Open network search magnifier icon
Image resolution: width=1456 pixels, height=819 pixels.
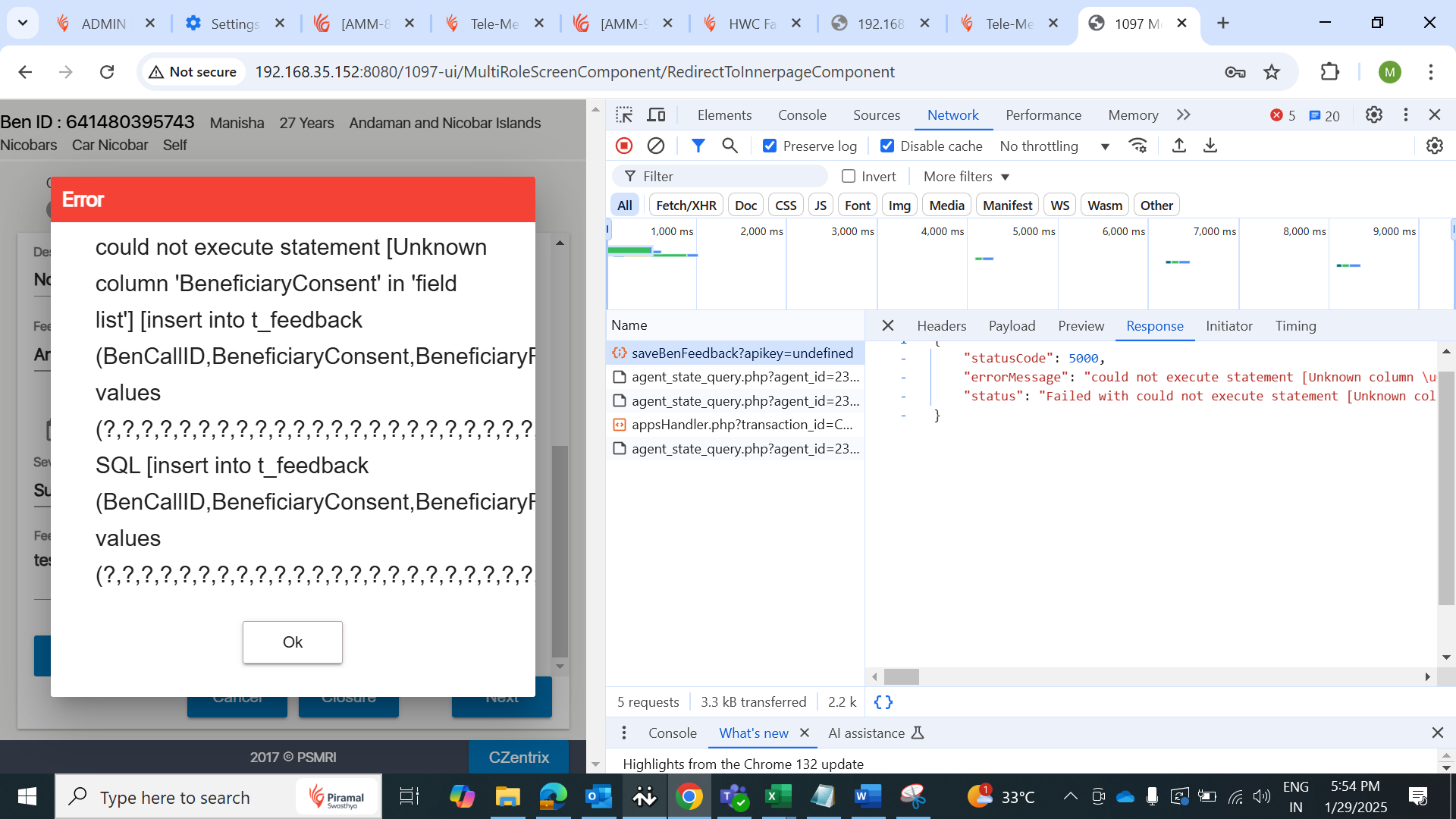tap(730, 146)
